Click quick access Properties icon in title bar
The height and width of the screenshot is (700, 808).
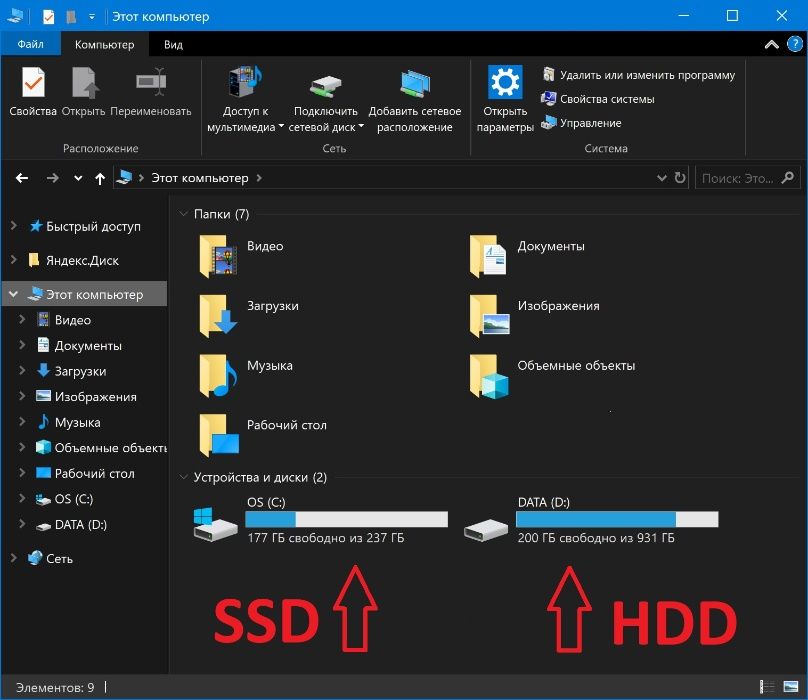(48, 17)
